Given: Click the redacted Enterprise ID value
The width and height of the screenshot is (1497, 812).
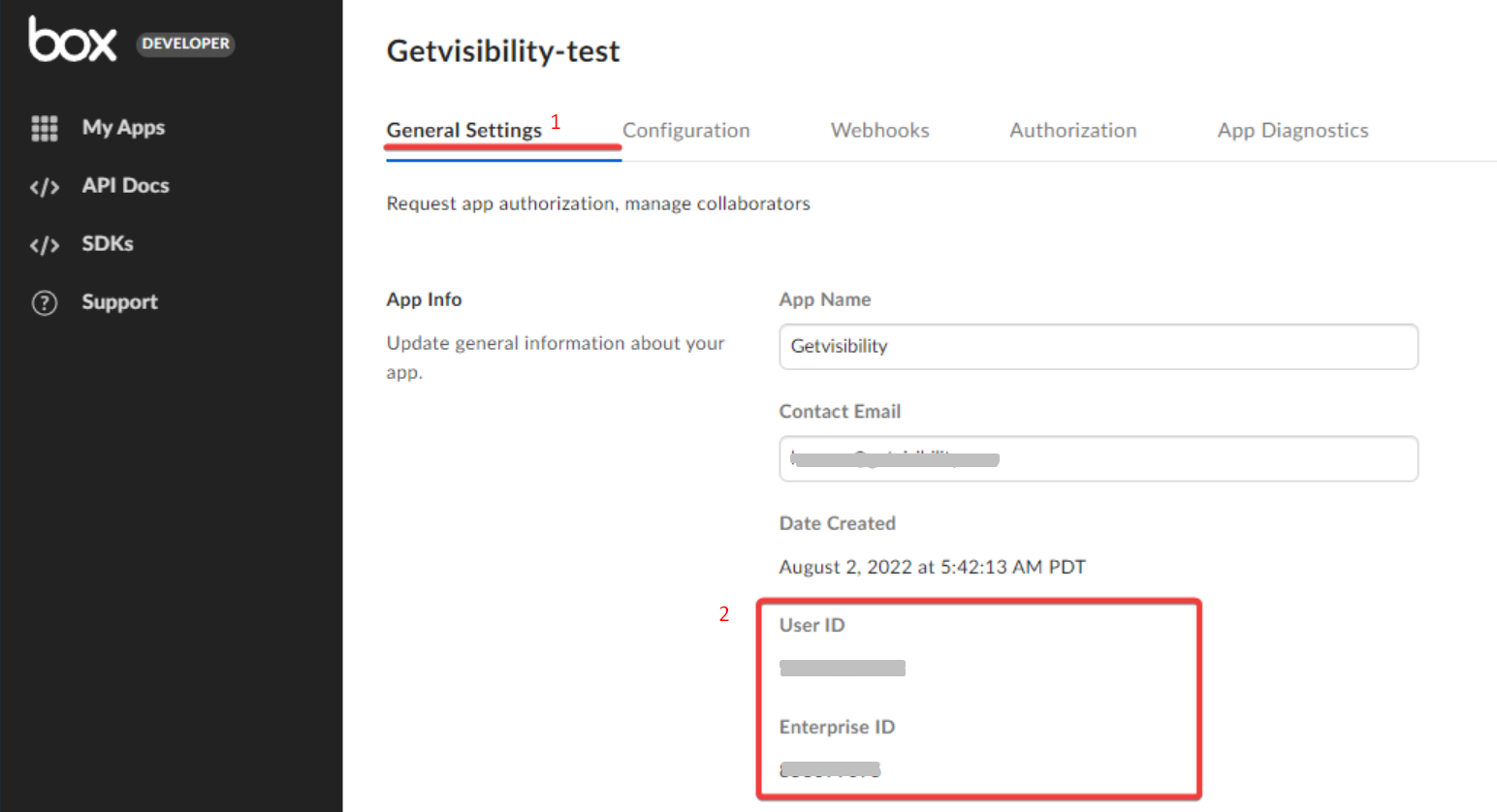Looking at the screenshot, I should point(830,770).
